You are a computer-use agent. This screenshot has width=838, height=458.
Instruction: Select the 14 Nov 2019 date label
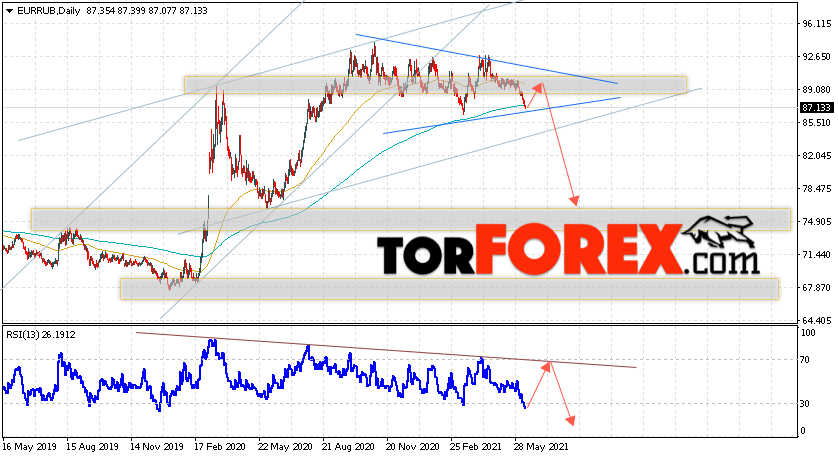pos(157,447)
